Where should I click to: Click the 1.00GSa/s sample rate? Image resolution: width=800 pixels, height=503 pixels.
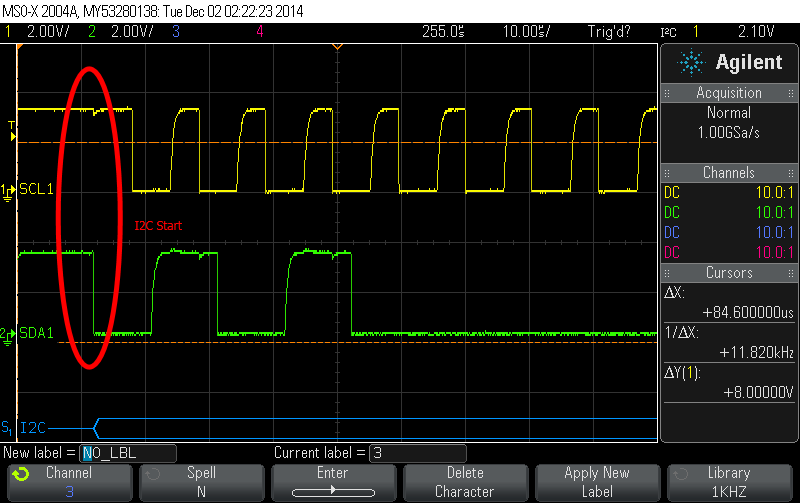729,133
